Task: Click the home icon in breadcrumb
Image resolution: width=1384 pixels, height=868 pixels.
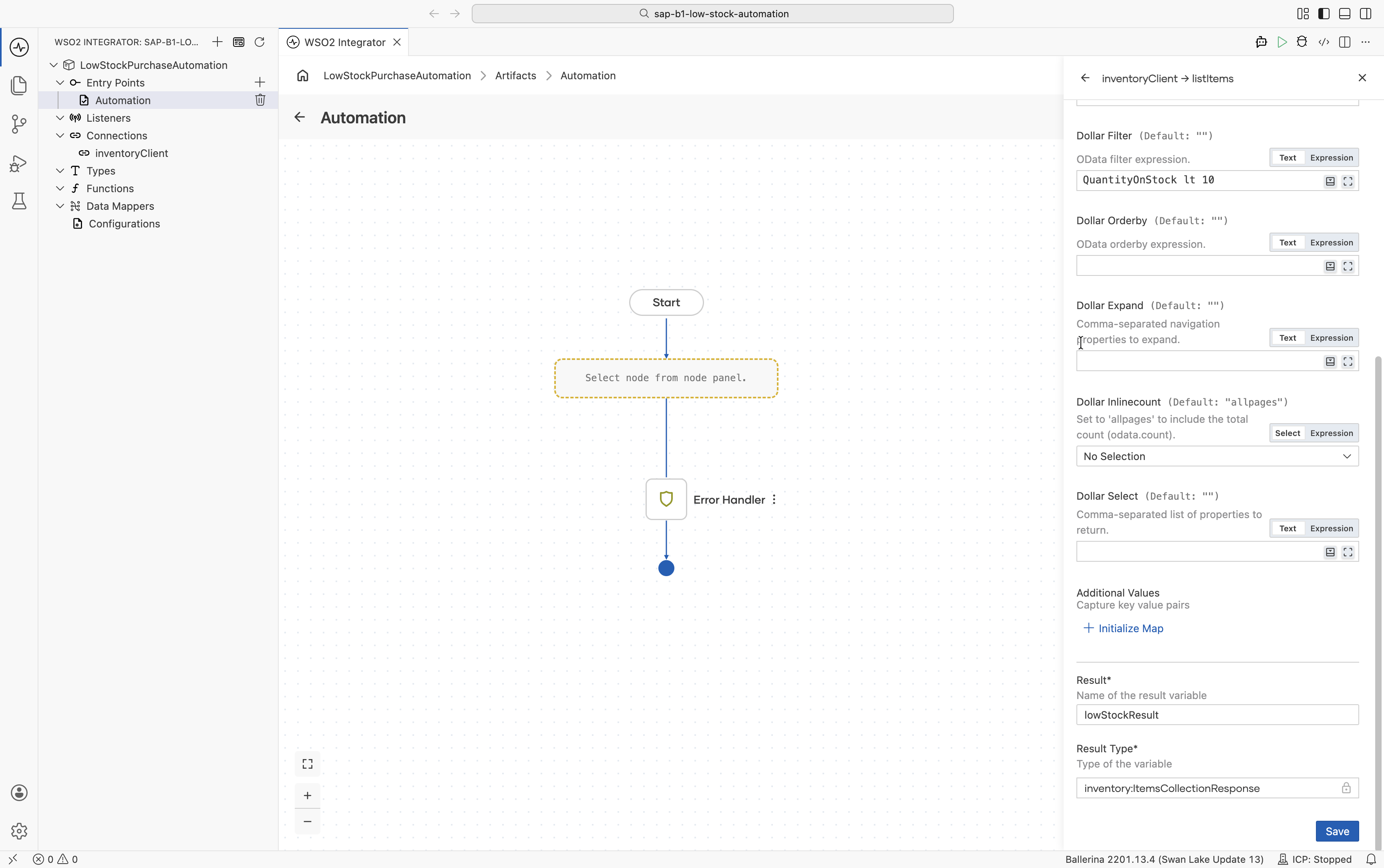Action: click(302, 76)
